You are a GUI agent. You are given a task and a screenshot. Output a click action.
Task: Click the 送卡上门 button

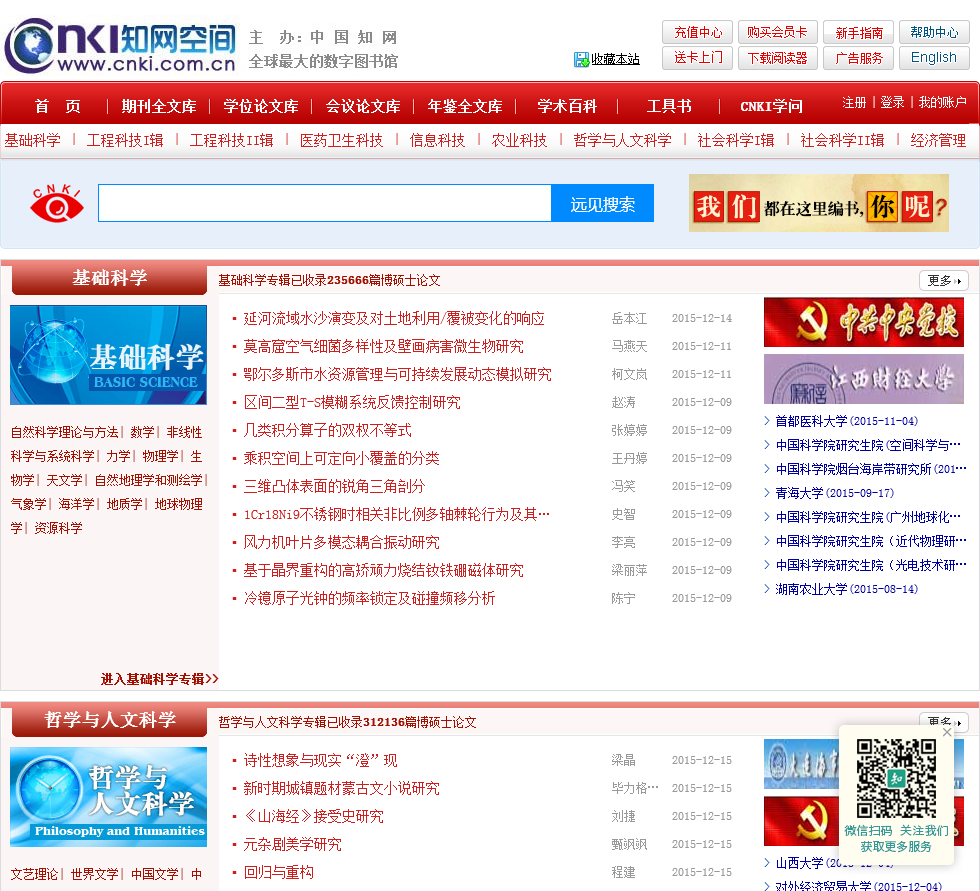click(x=698, y=58)
